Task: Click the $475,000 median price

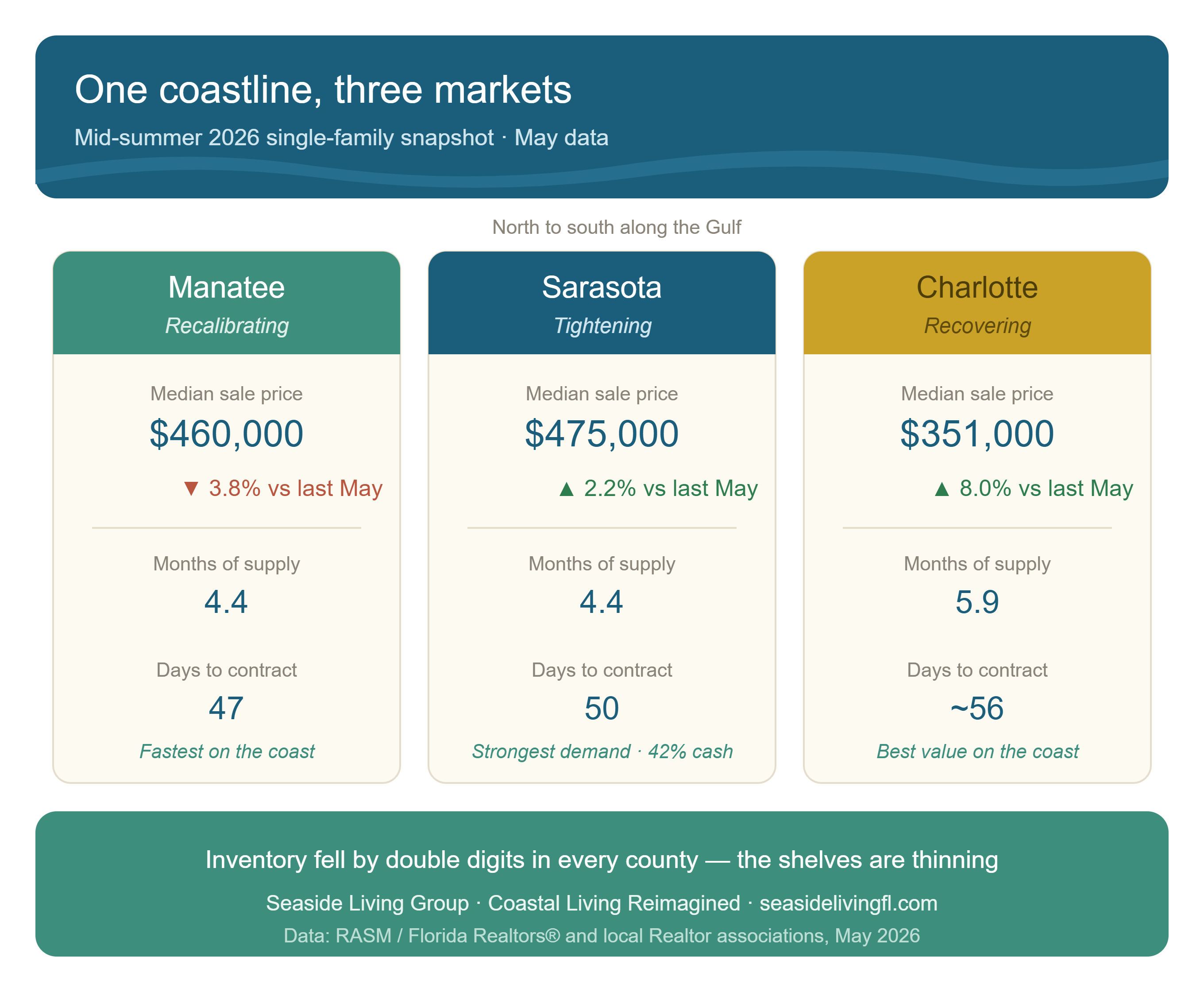Action: pyautogui.click(x=602, y=434)
